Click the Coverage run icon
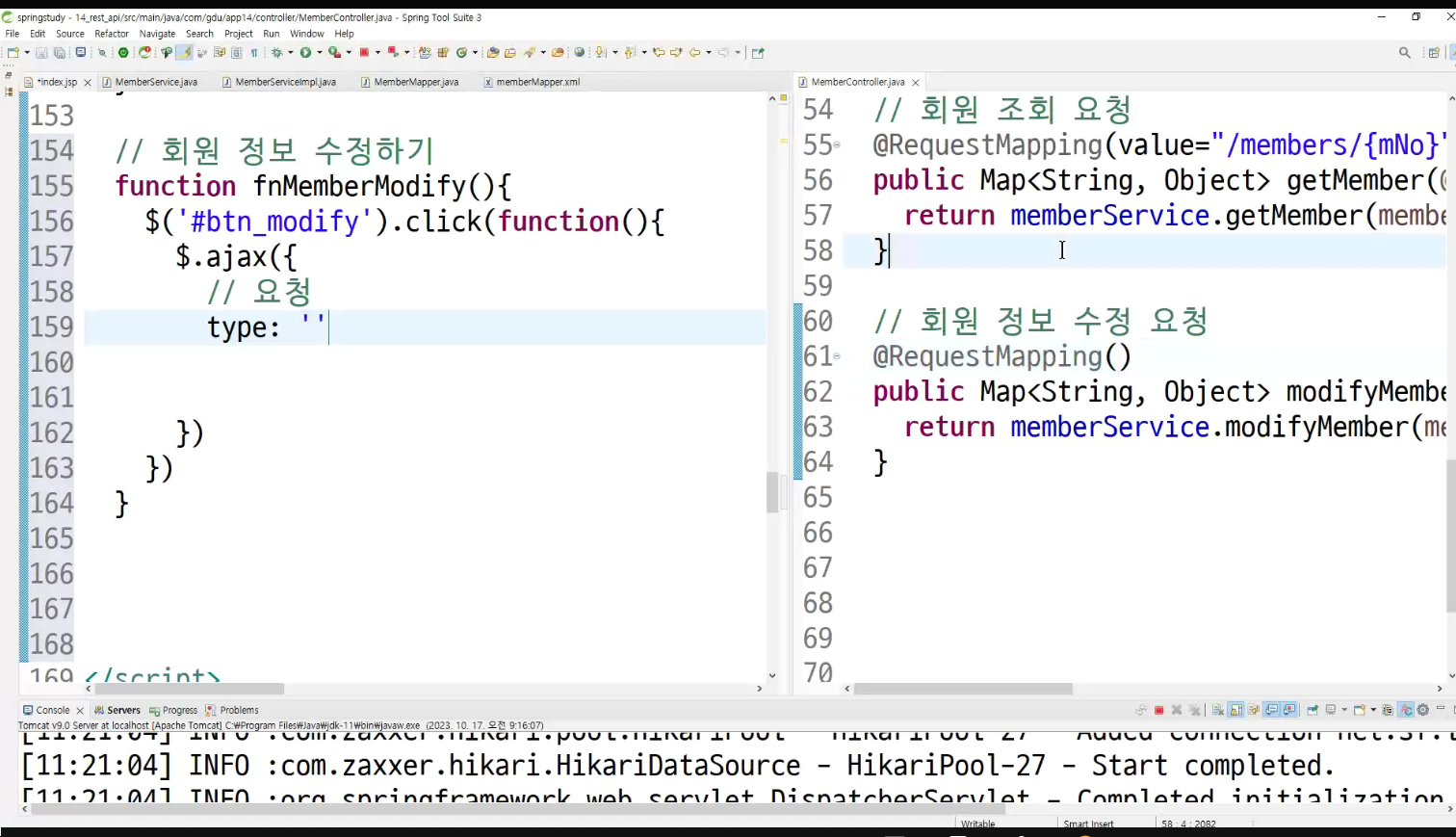 (x=334, y=53)
